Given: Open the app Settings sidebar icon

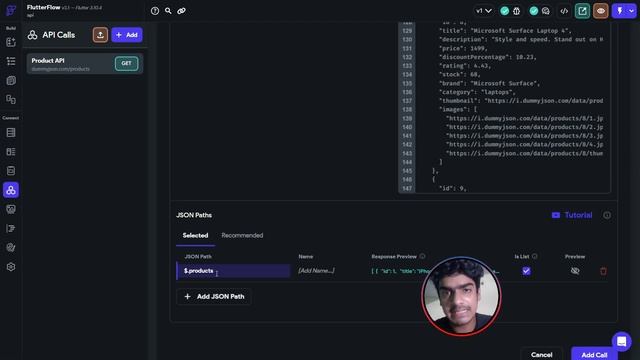Looking at the screenshot, I should pos(11,267).
